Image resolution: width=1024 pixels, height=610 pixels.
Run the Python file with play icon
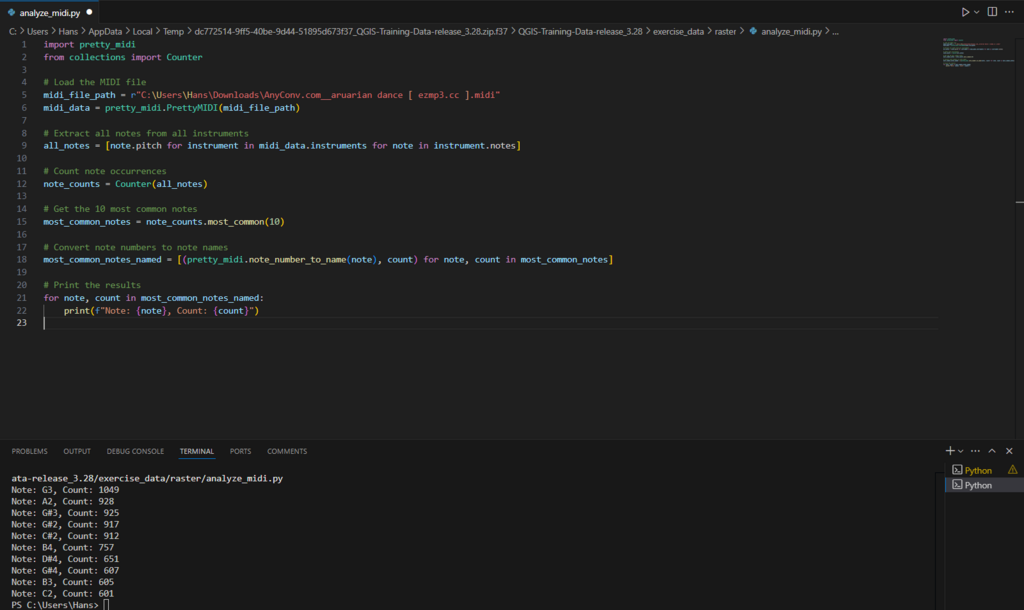pyautogui.click(x=965, y=12)
